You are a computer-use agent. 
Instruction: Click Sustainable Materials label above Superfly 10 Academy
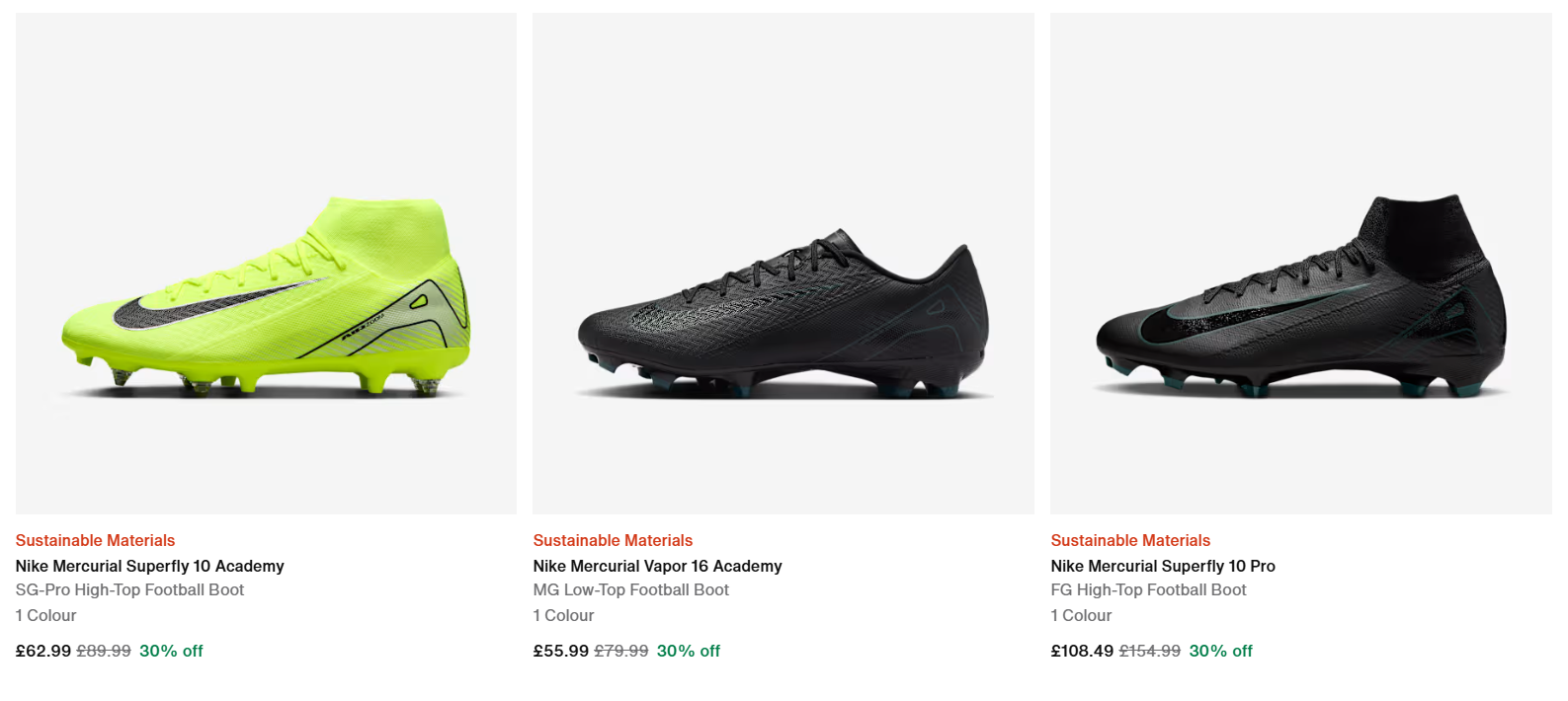(x=95, y=540)
